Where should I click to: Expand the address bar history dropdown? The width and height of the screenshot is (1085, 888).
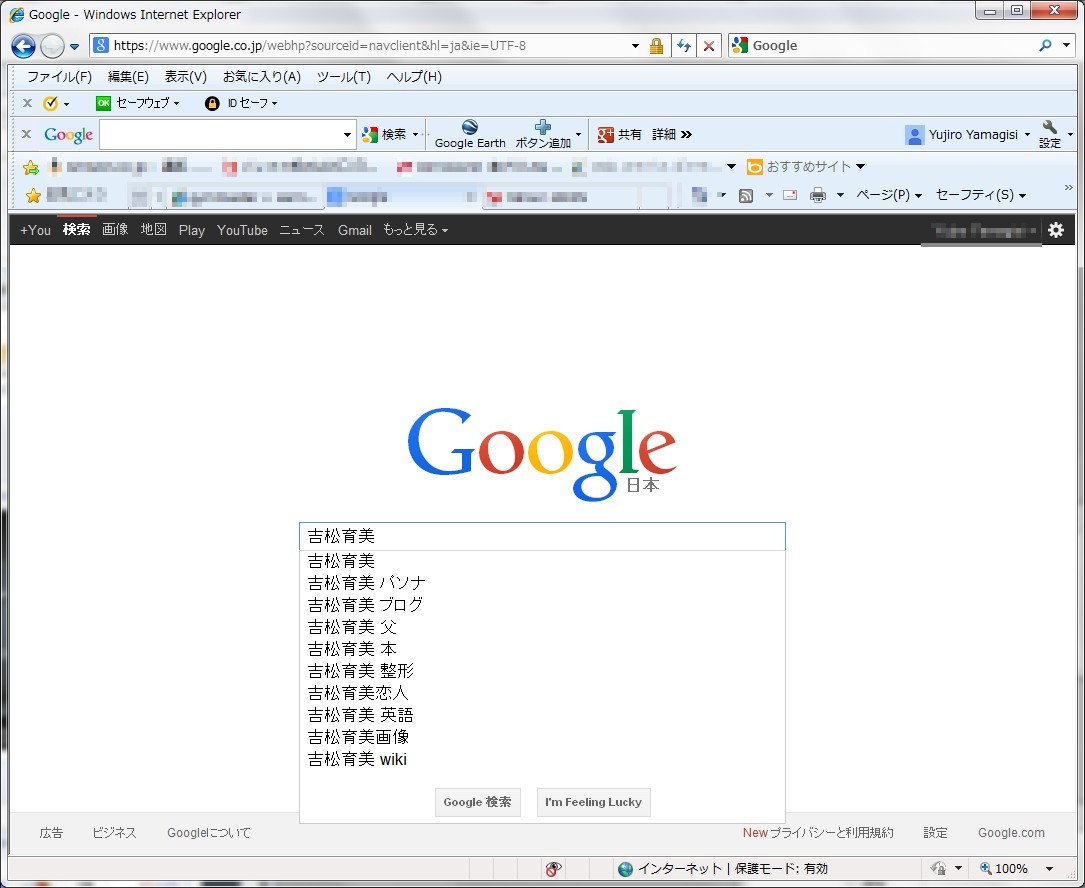[635, 46]
